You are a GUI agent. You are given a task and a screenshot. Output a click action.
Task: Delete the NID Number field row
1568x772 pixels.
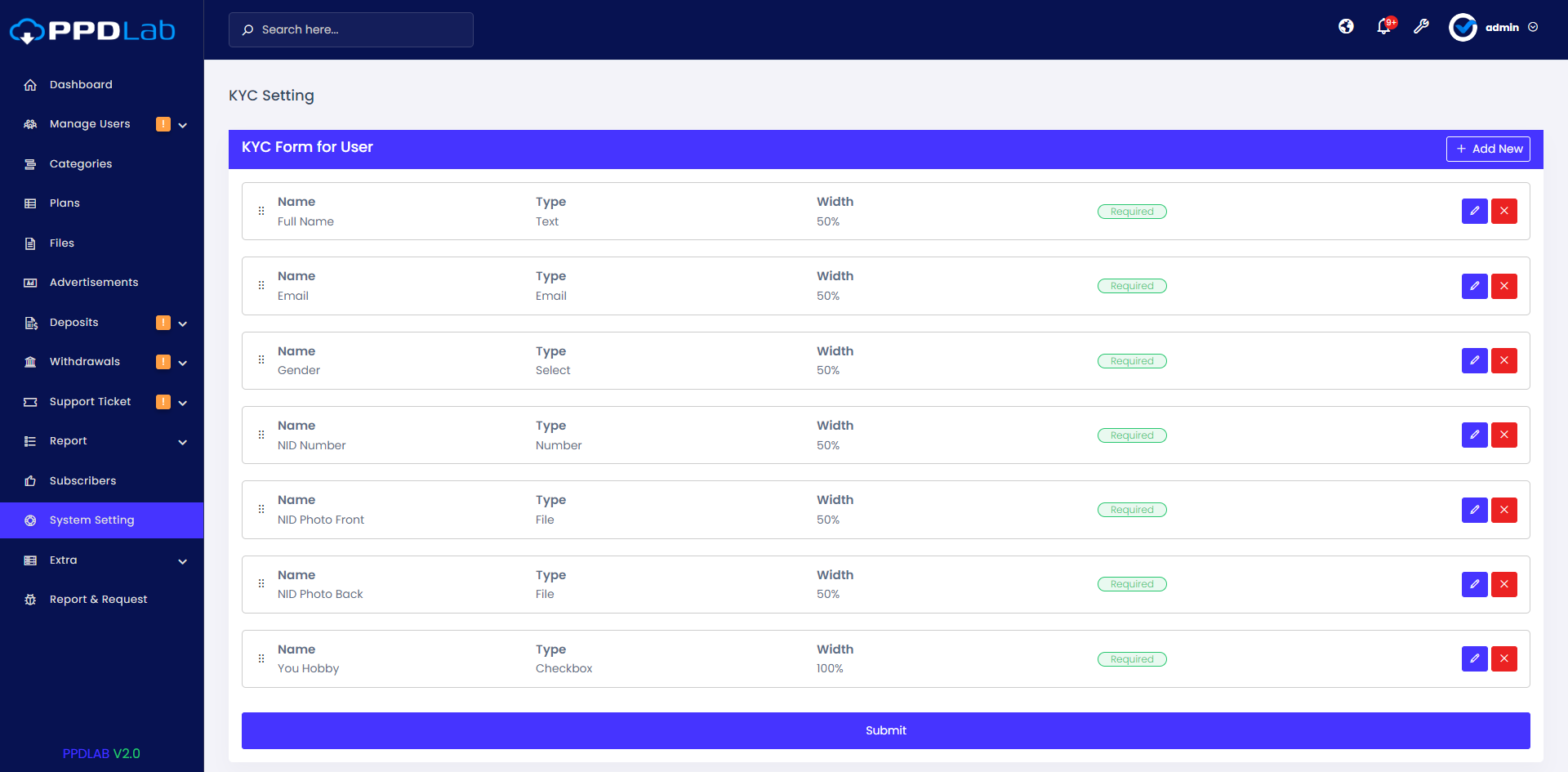[1503, 435]
